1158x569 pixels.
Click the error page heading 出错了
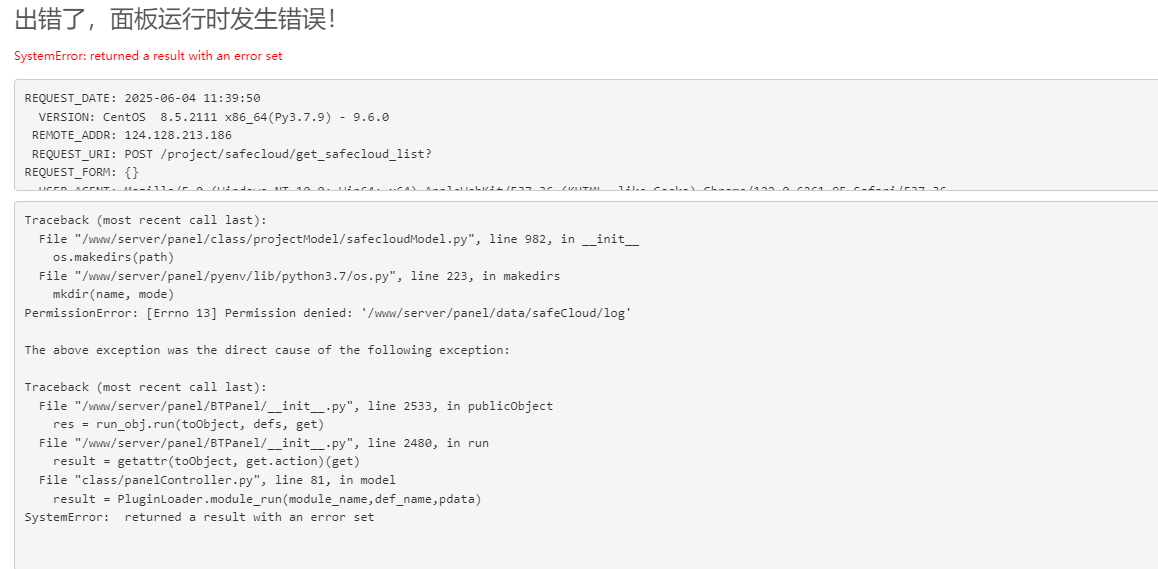175,20
